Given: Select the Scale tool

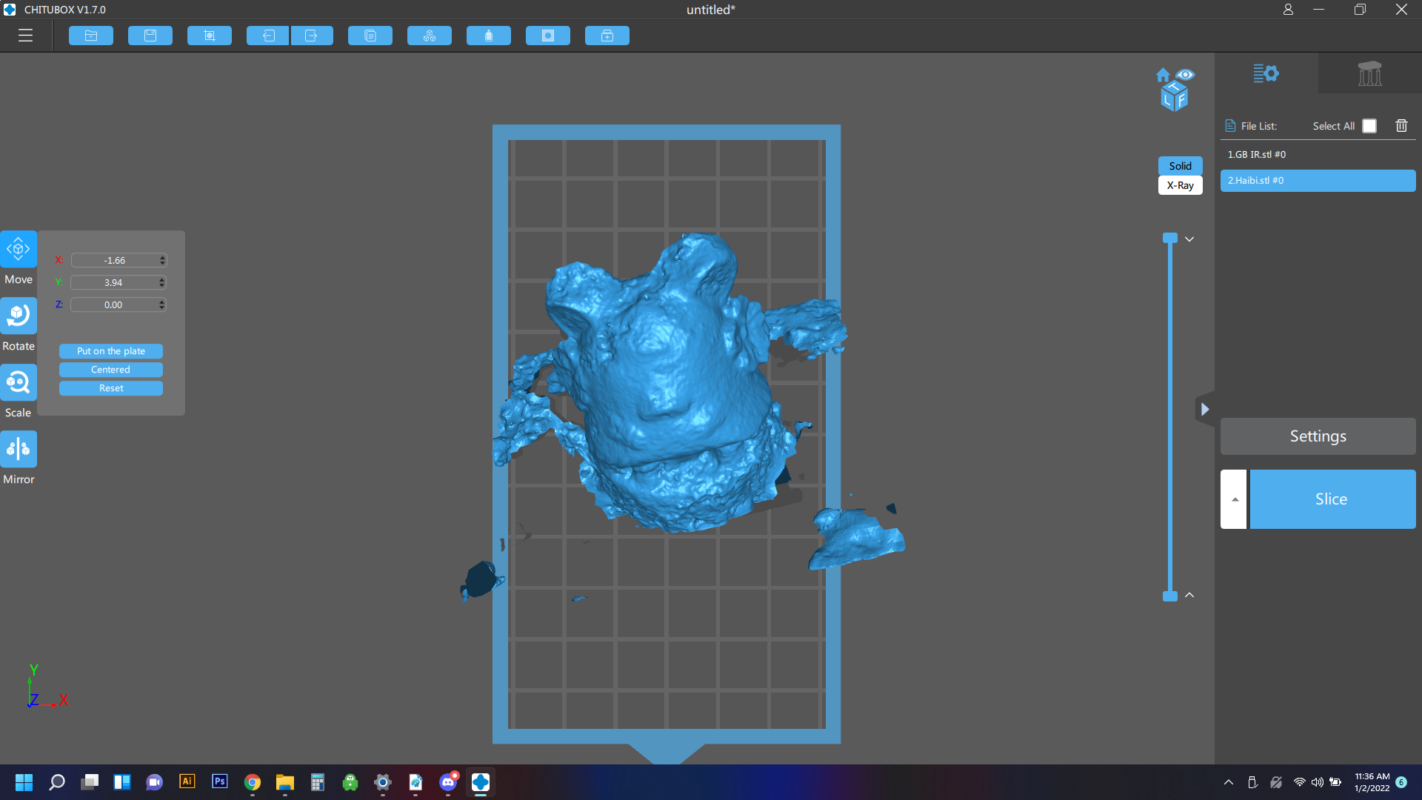Looking at the screenshot, I should pyautogui.click(x=19, y=383).
